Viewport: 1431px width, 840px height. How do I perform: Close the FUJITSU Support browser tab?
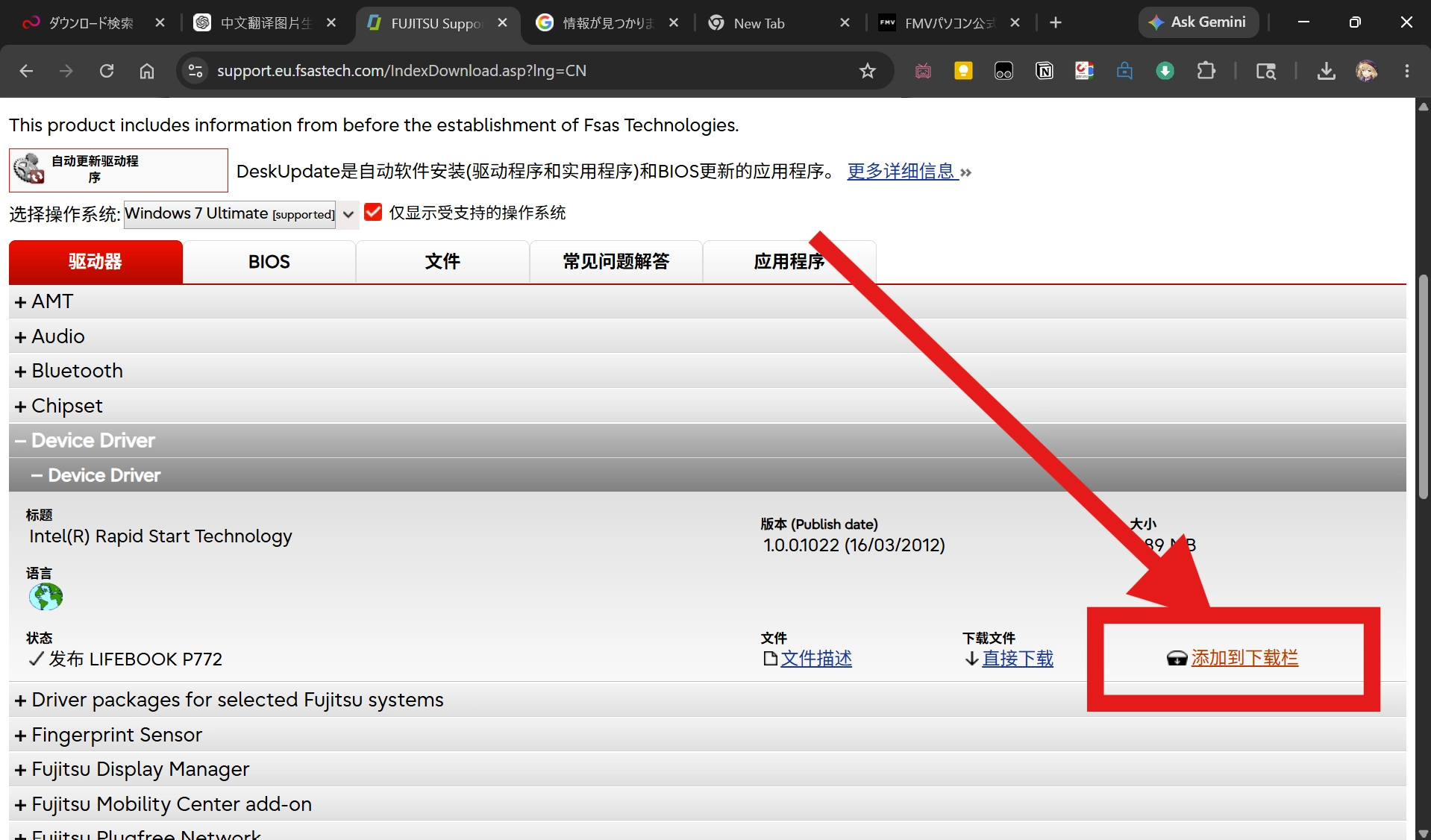click(x=503, y=23)
